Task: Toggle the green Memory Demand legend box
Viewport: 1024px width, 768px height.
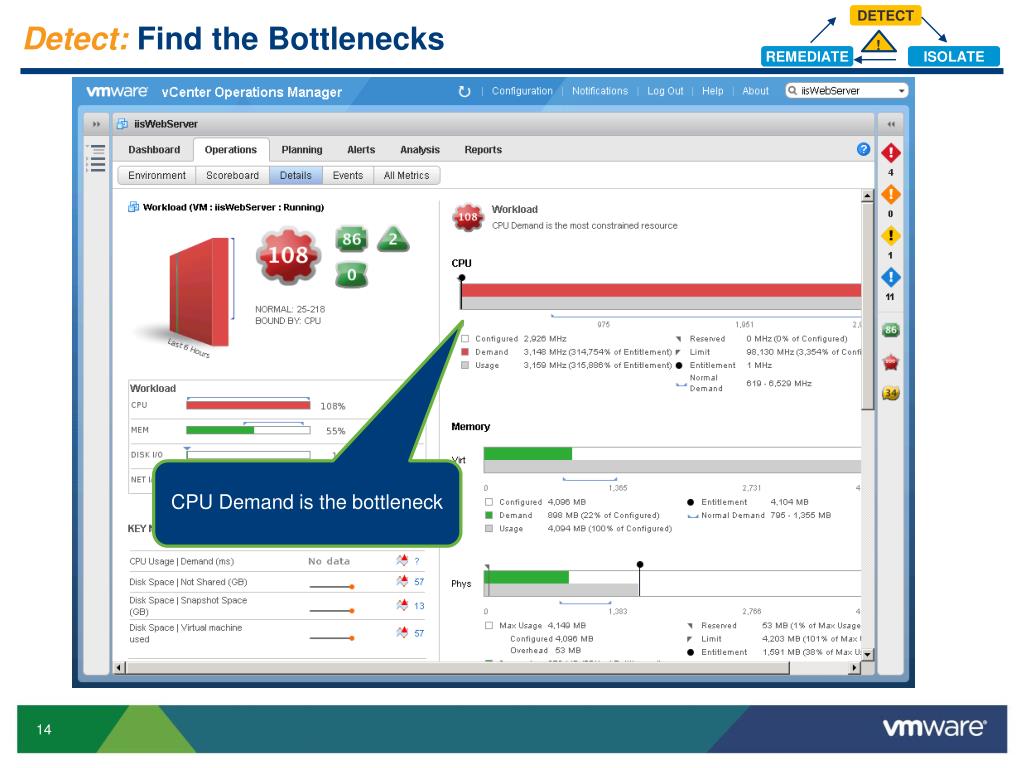Action: [x=489, y=515]
